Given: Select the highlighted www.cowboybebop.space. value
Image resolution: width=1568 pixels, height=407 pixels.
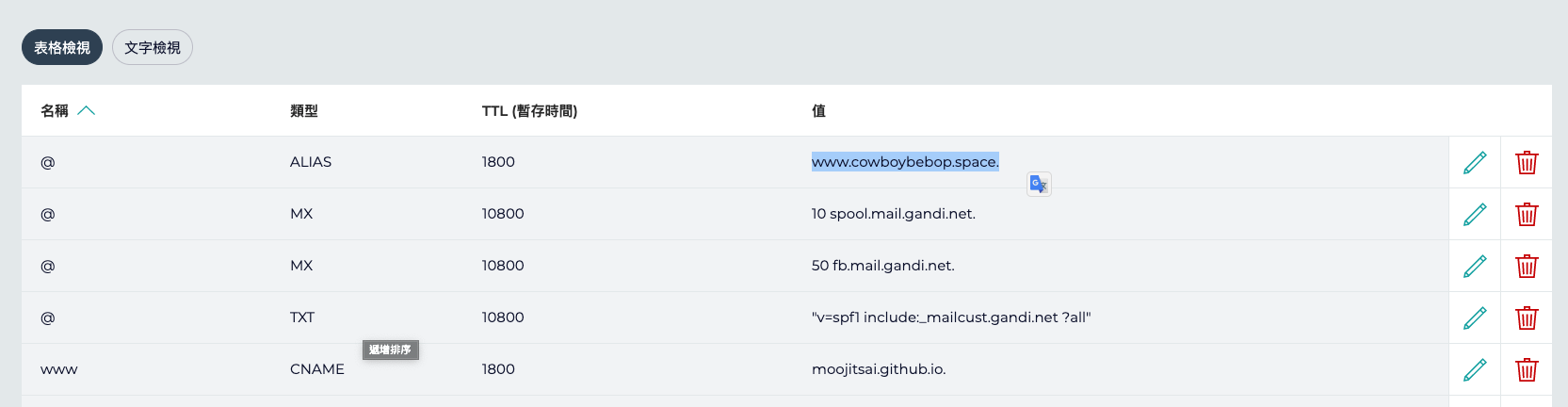Looking at the screenshot, I should [905, 162].
